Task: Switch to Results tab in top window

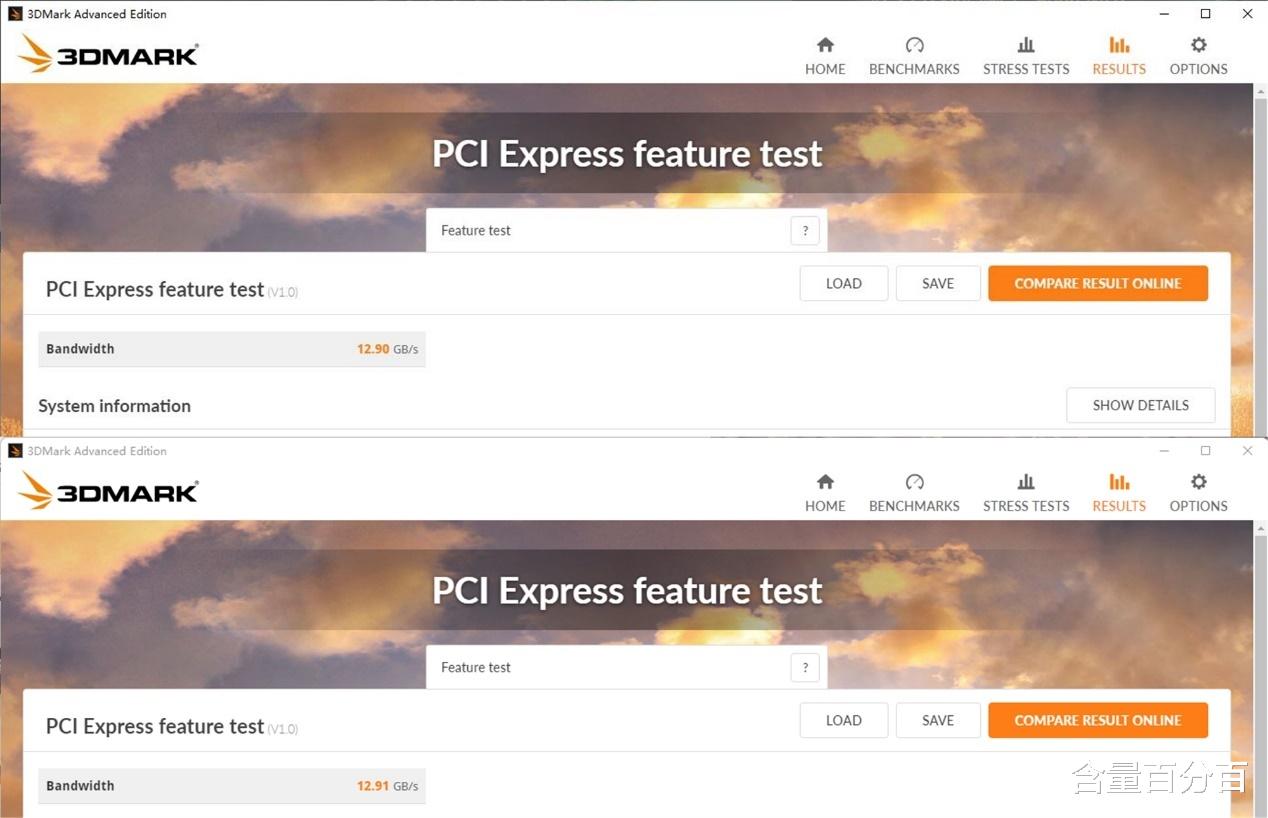Action: point(1119,55)
